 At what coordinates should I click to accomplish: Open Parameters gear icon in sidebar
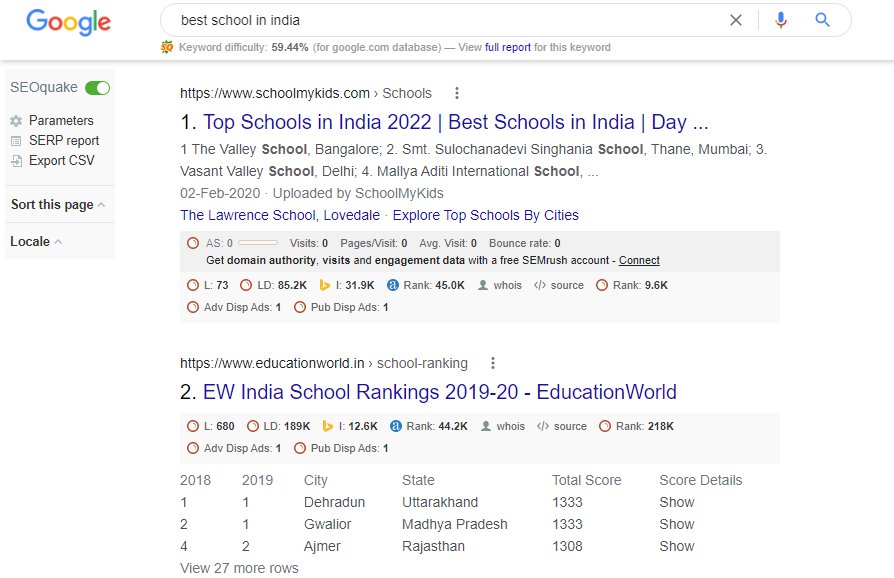(16, 121)
